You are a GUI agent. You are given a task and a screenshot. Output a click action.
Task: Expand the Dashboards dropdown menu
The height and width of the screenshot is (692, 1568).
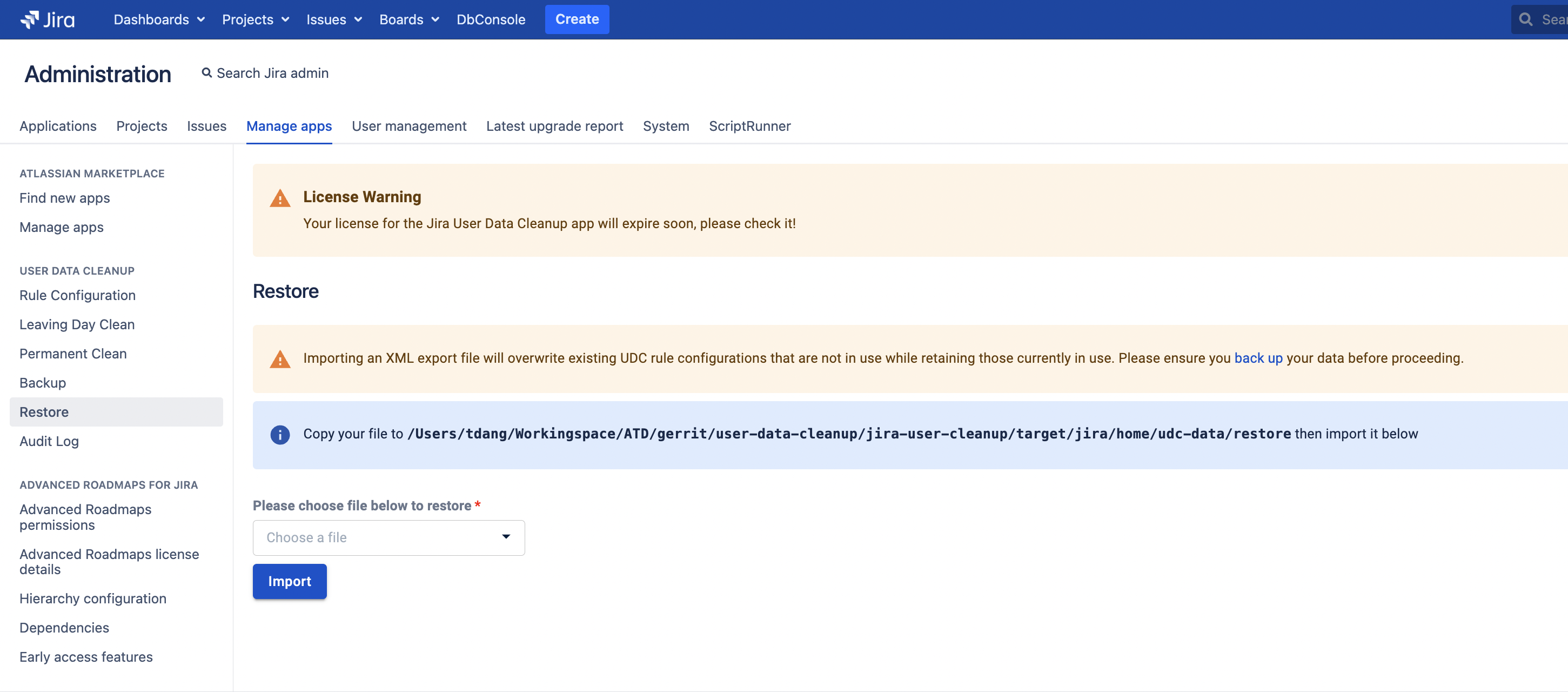point(159,19)
